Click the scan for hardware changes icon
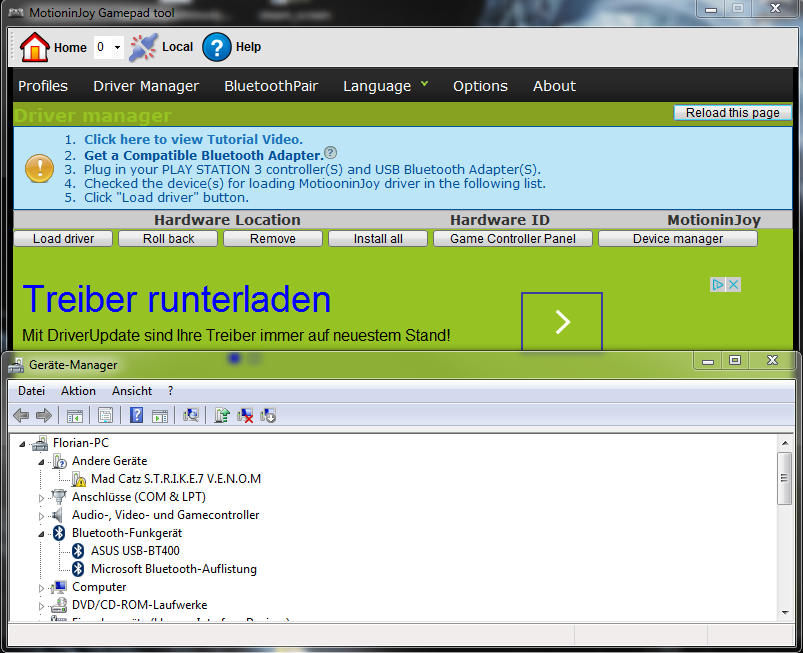803x653 pixels. point(191,415)
